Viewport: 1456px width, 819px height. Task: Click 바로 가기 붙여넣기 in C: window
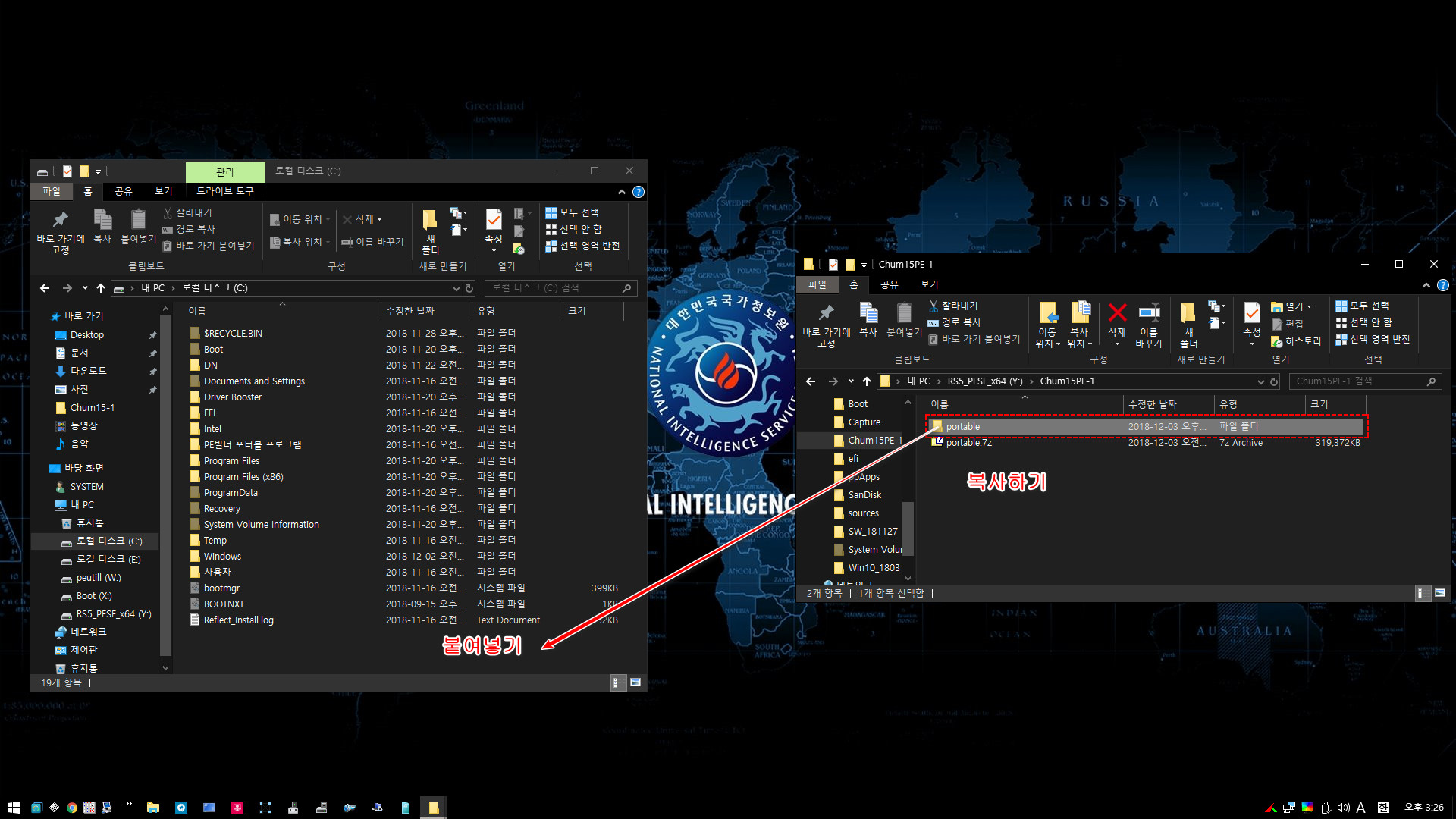point(209,246)
